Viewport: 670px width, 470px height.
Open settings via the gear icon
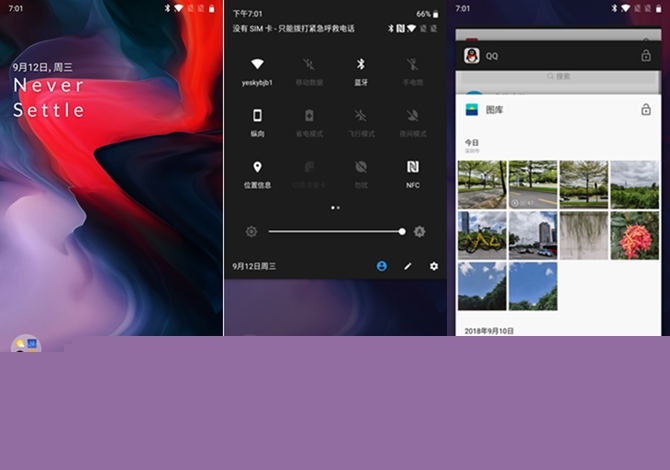click(434, 266)
